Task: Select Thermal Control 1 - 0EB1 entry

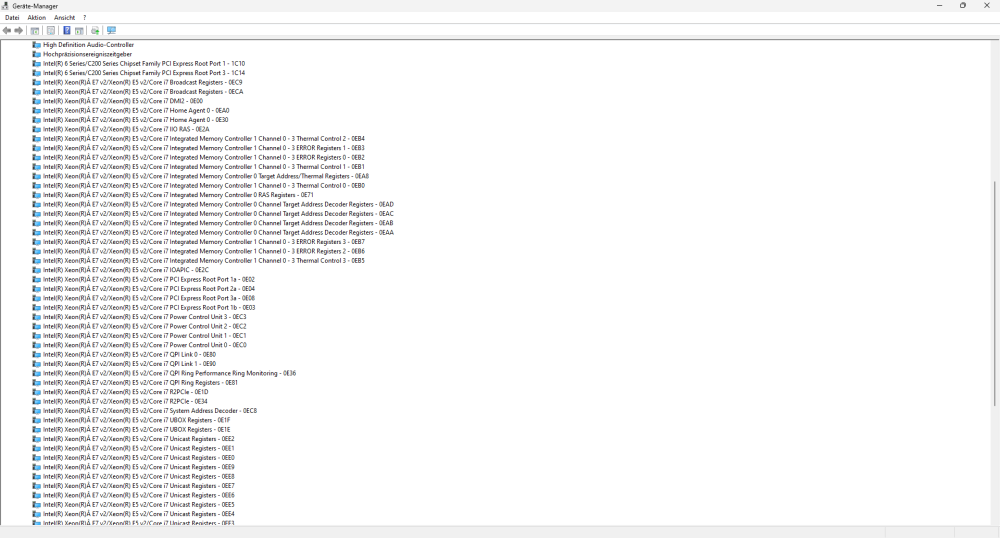Action: point(204,167)
